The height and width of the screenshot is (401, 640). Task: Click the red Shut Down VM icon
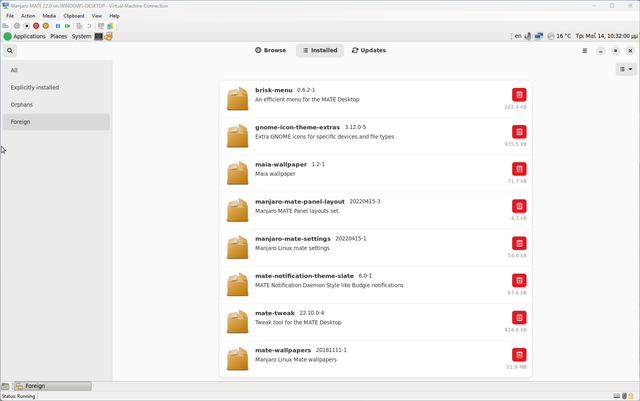(36, 26)
